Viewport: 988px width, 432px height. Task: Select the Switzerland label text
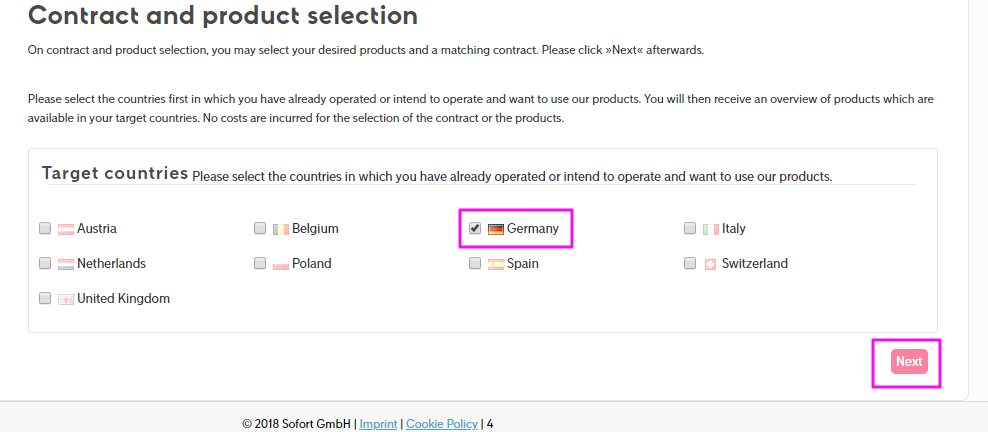click(755, 263)
